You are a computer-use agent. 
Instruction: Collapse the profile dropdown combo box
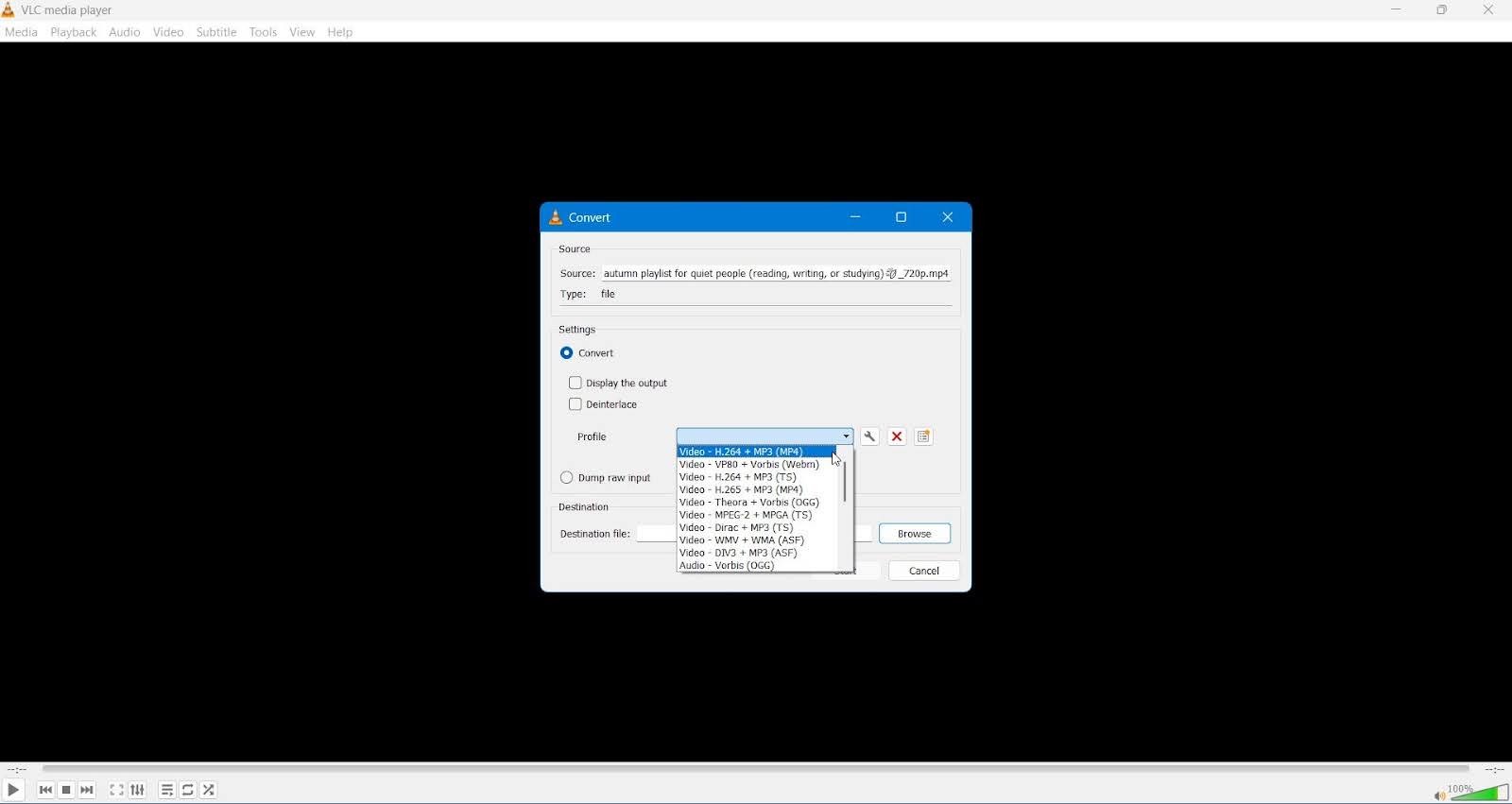pyautogui.click(x=765, y=436)
